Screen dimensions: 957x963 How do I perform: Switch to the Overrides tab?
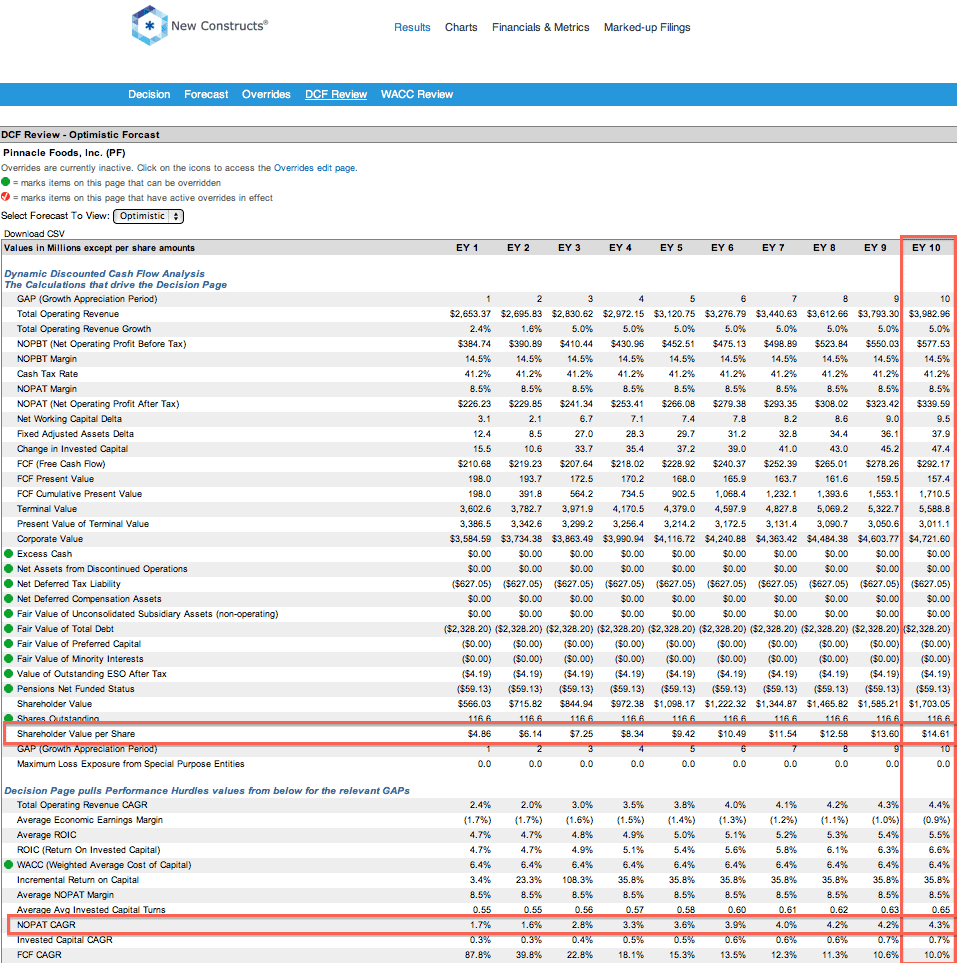266,95
